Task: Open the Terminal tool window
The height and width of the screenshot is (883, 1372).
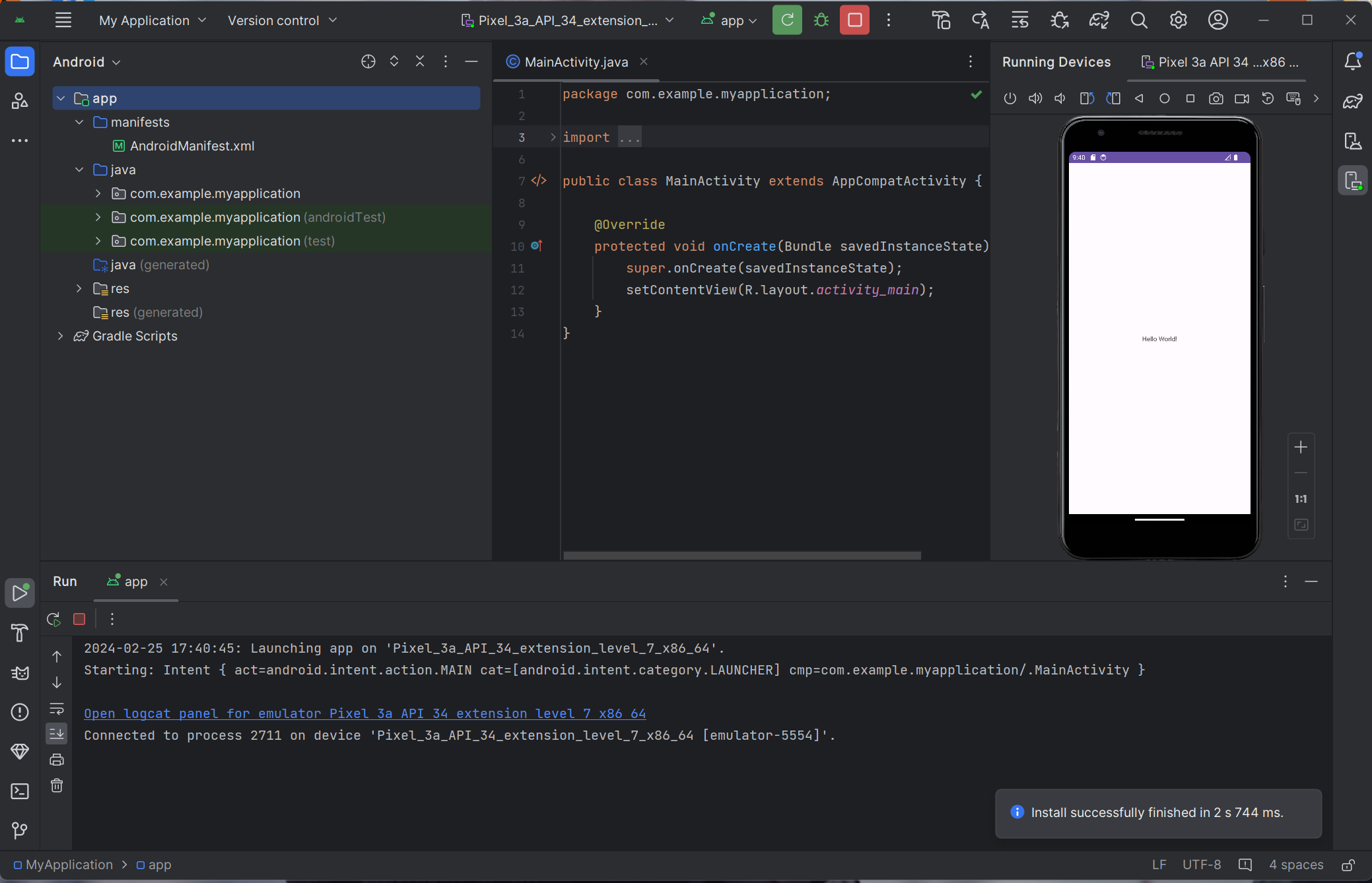Action: click(x=20, y=791)
